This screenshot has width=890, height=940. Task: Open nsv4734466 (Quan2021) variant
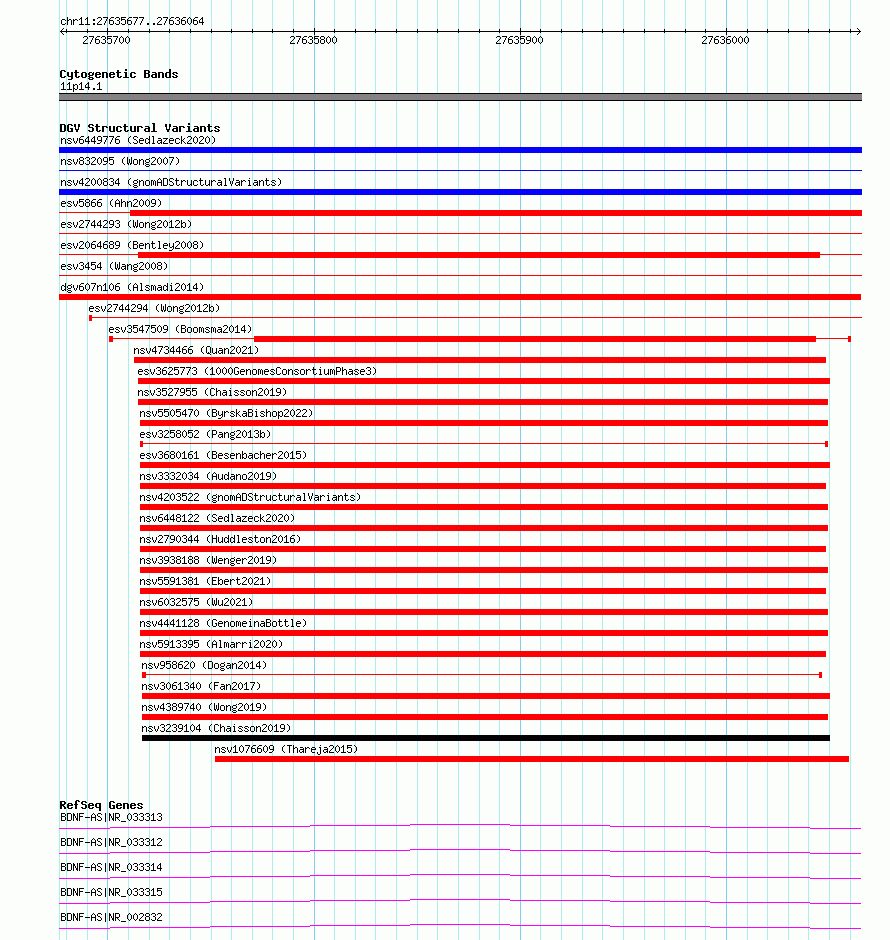196,350
